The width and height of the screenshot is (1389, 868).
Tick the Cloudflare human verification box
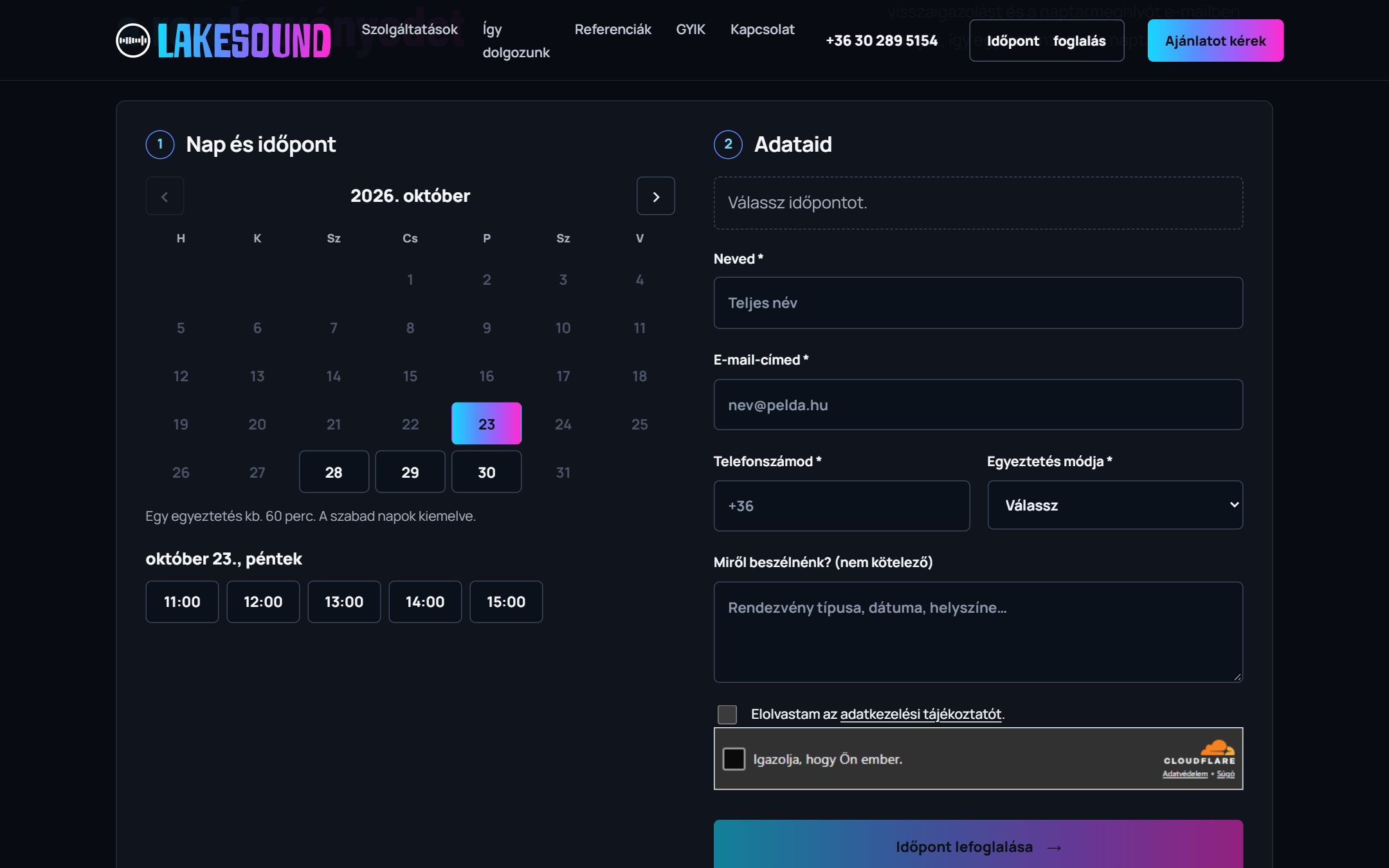point(734,759)
